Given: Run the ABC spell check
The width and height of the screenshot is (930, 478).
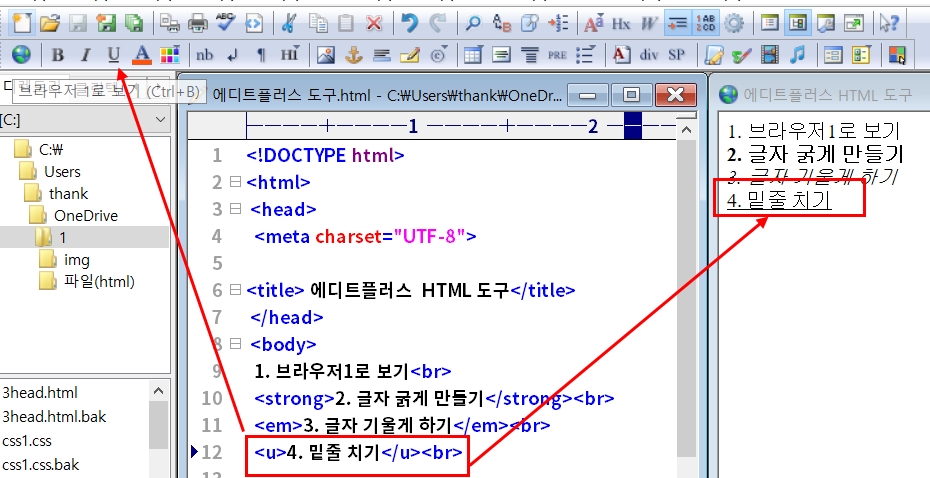Looking at the screenshot, I should coord(225,23).
